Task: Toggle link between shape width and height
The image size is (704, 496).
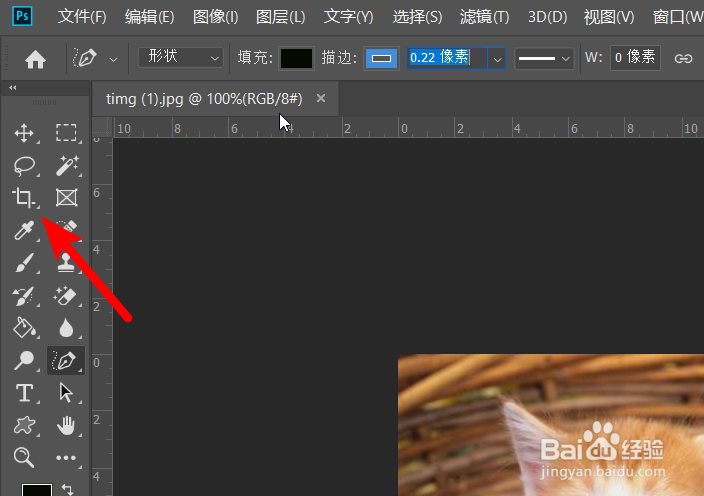Action: 683,58
